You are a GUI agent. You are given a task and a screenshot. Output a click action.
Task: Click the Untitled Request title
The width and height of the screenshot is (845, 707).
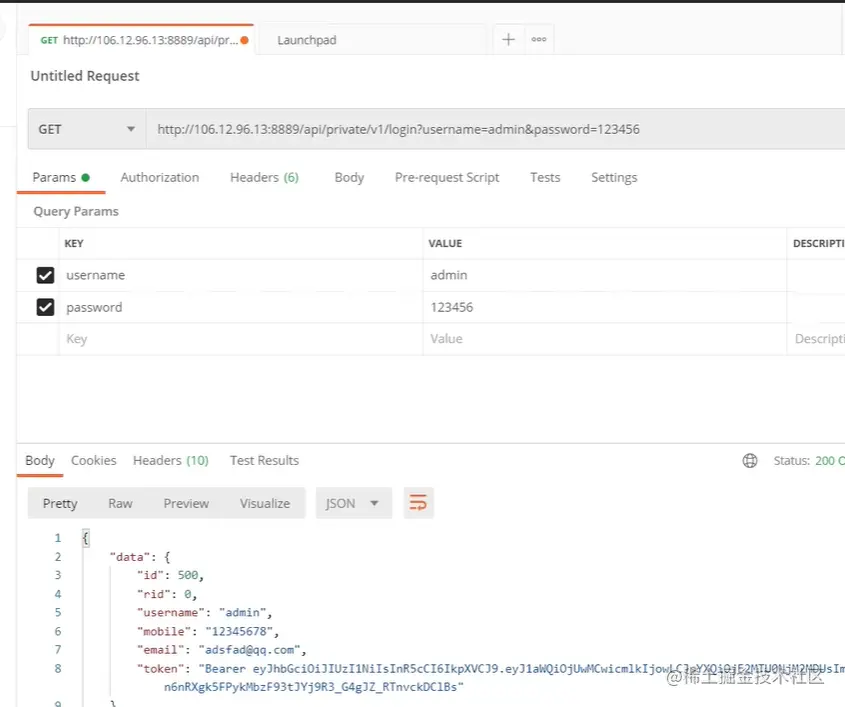point(85,76)
